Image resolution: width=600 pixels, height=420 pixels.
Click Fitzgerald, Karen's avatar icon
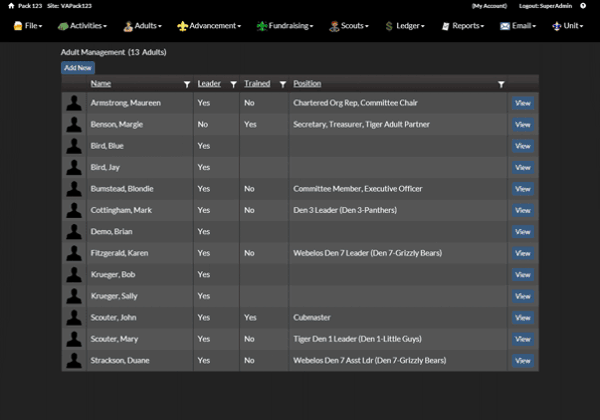(74, 253)
